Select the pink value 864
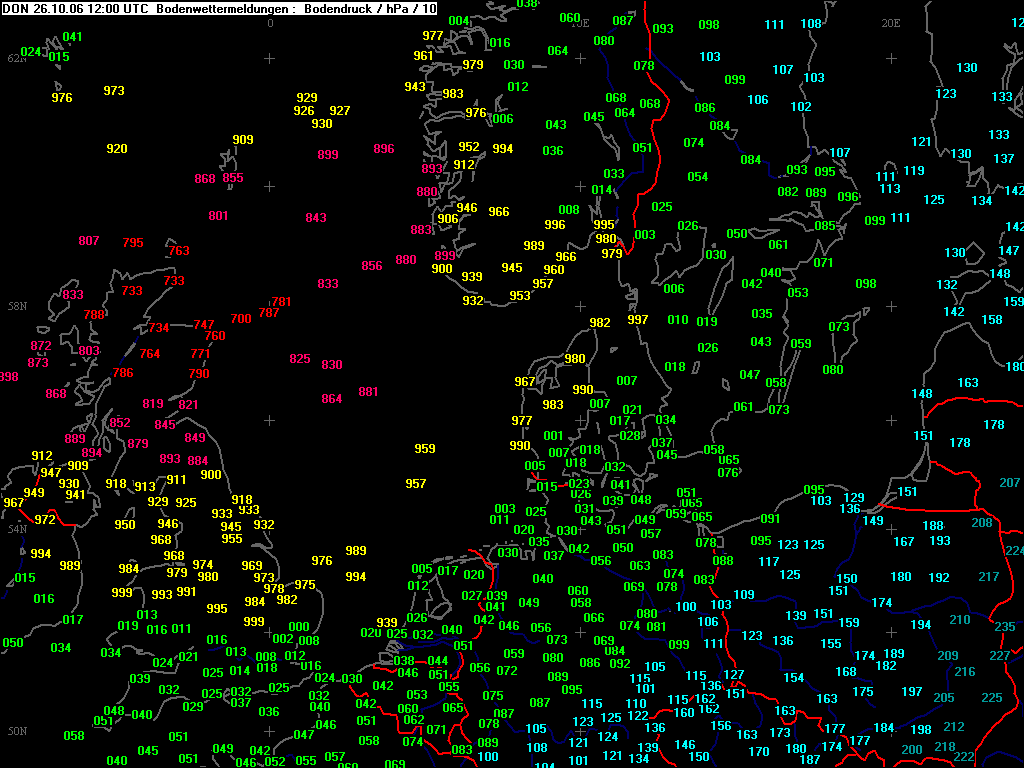The height and width of the screenshot is (768, 1024). 332,399
